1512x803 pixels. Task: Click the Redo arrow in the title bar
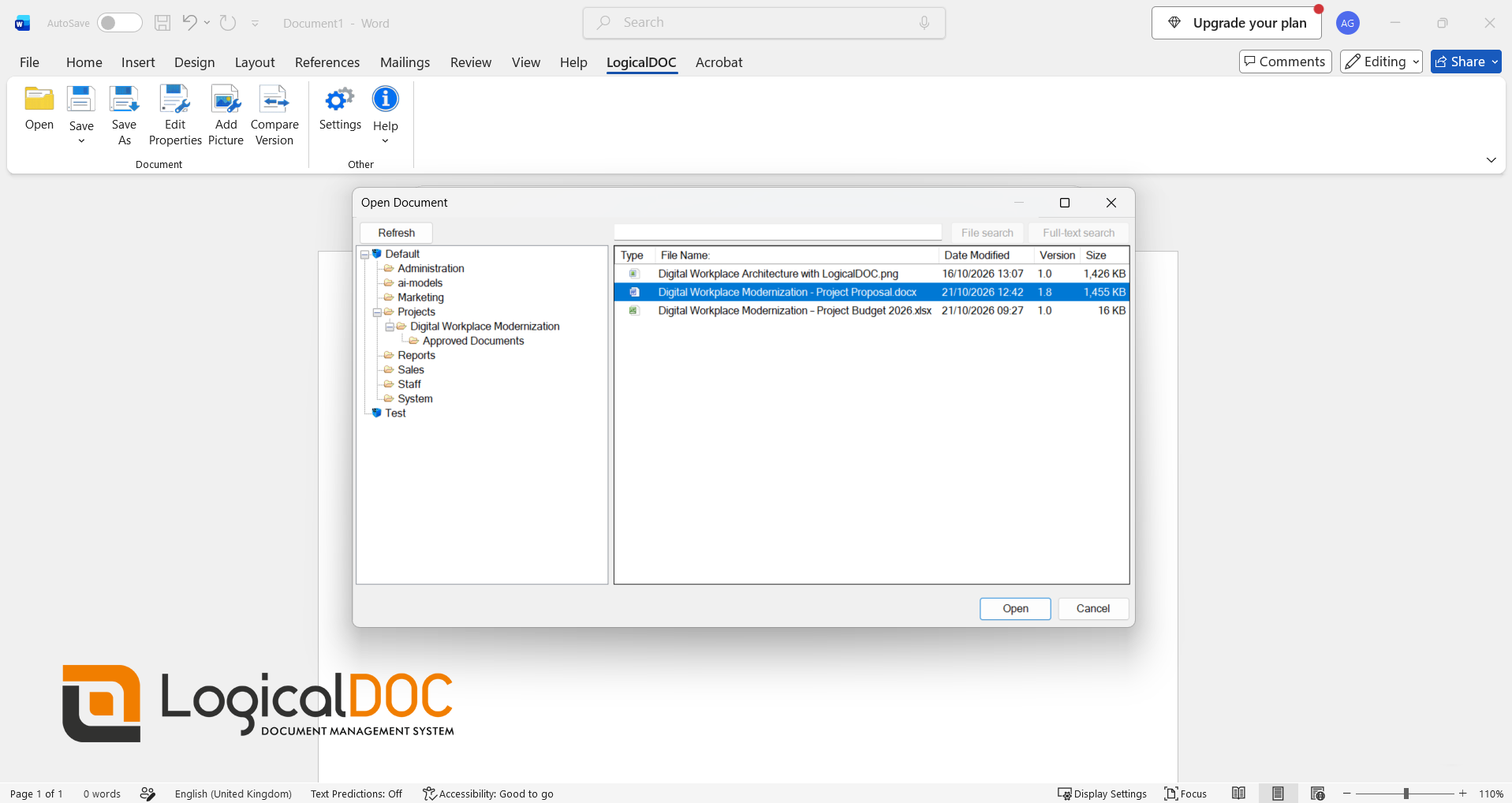(228, 22)
